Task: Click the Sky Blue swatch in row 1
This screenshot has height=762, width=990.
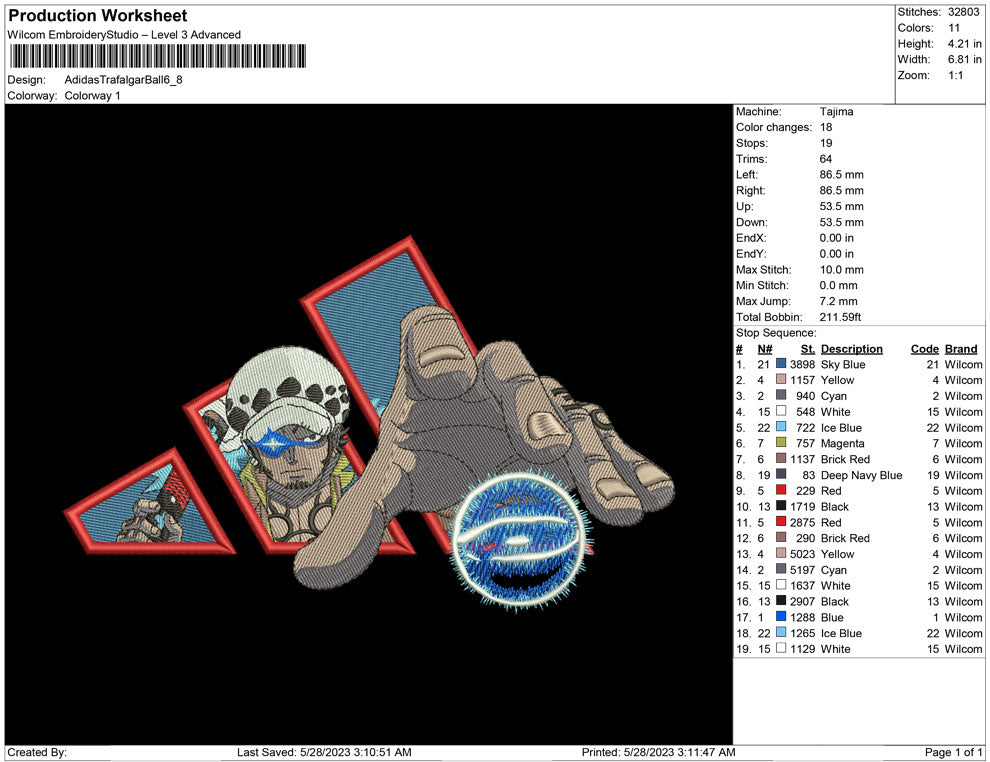Action: pyautogui.click(x=781, y=364)
